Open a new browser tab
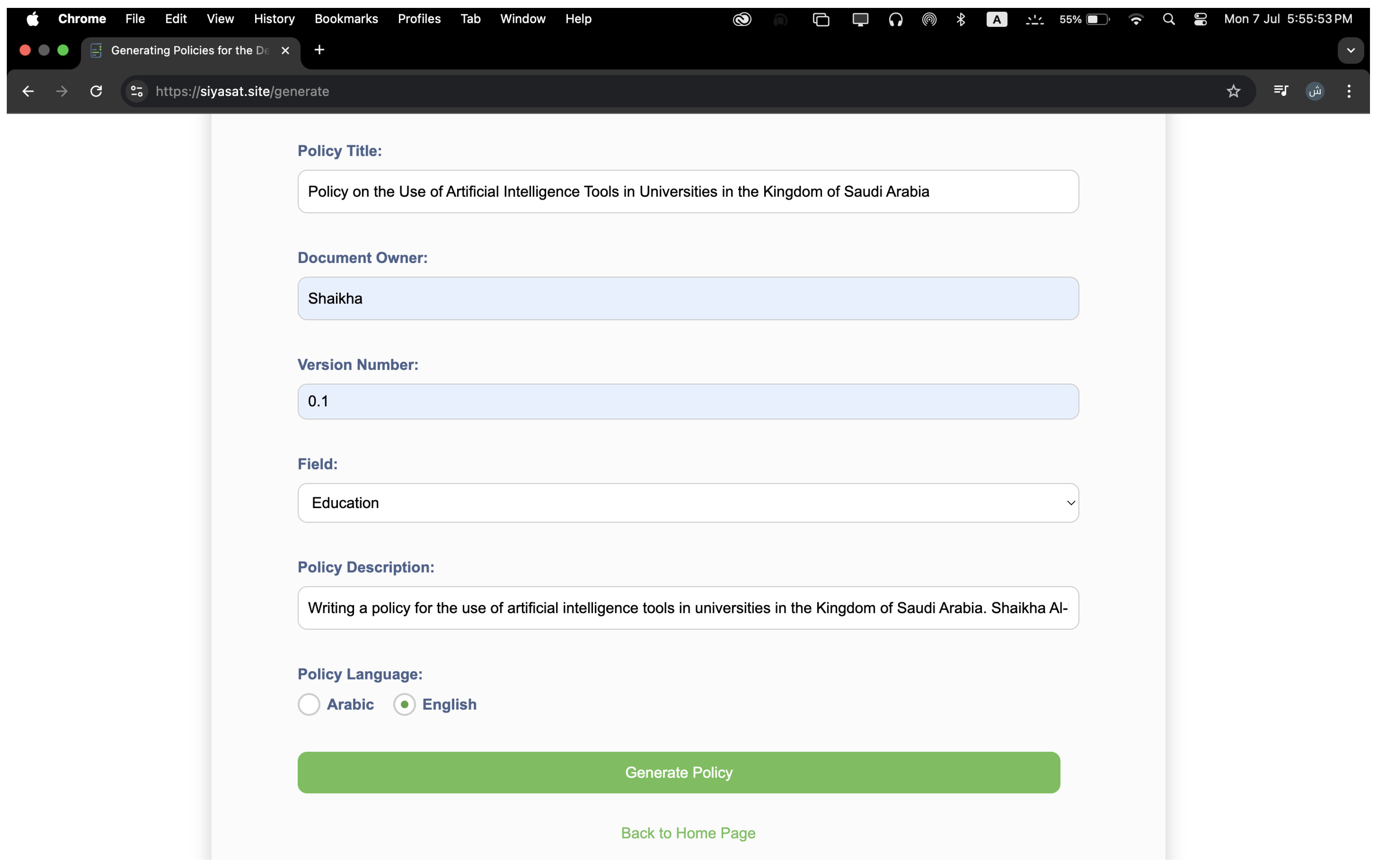 click(x=319, y=50)
